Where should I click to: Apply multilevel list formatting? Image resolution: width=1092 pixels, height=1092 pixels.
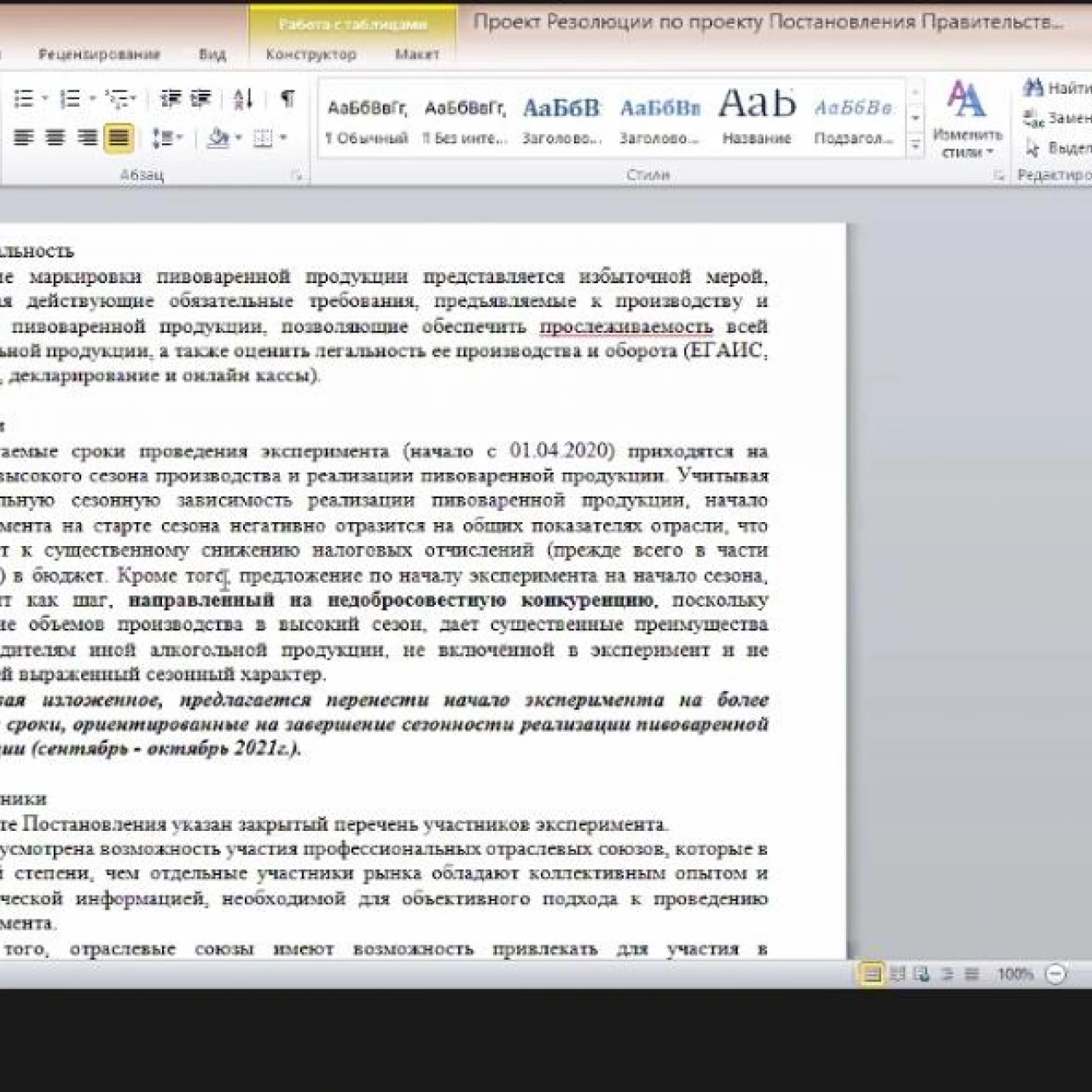click(118, 99)
